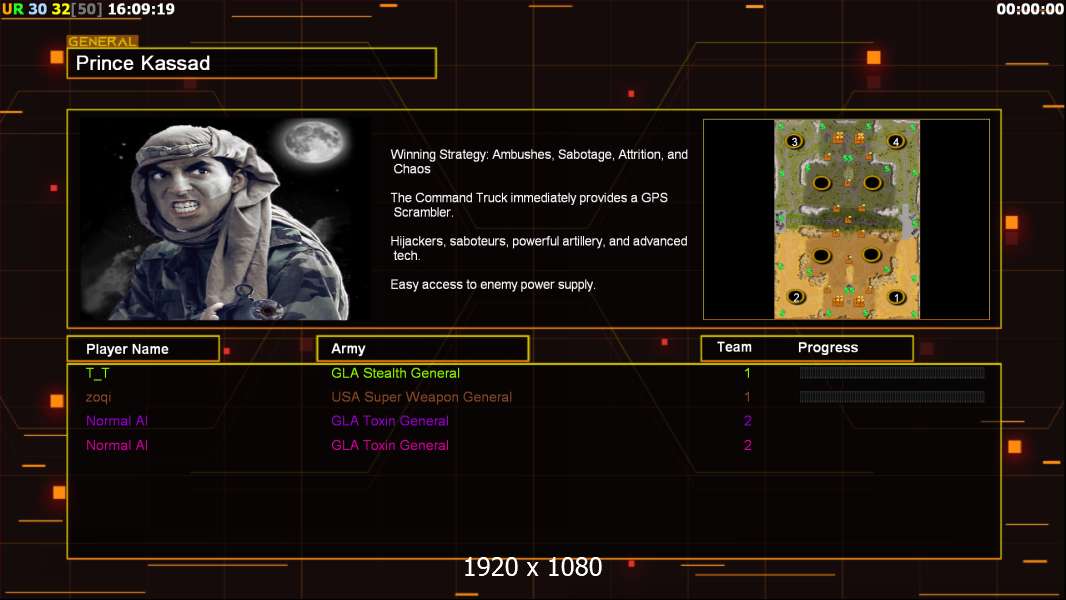The width and height of the screenshot is (1066, 600).
Task: Click start position 1 on minimap
Action: point(896,297)
